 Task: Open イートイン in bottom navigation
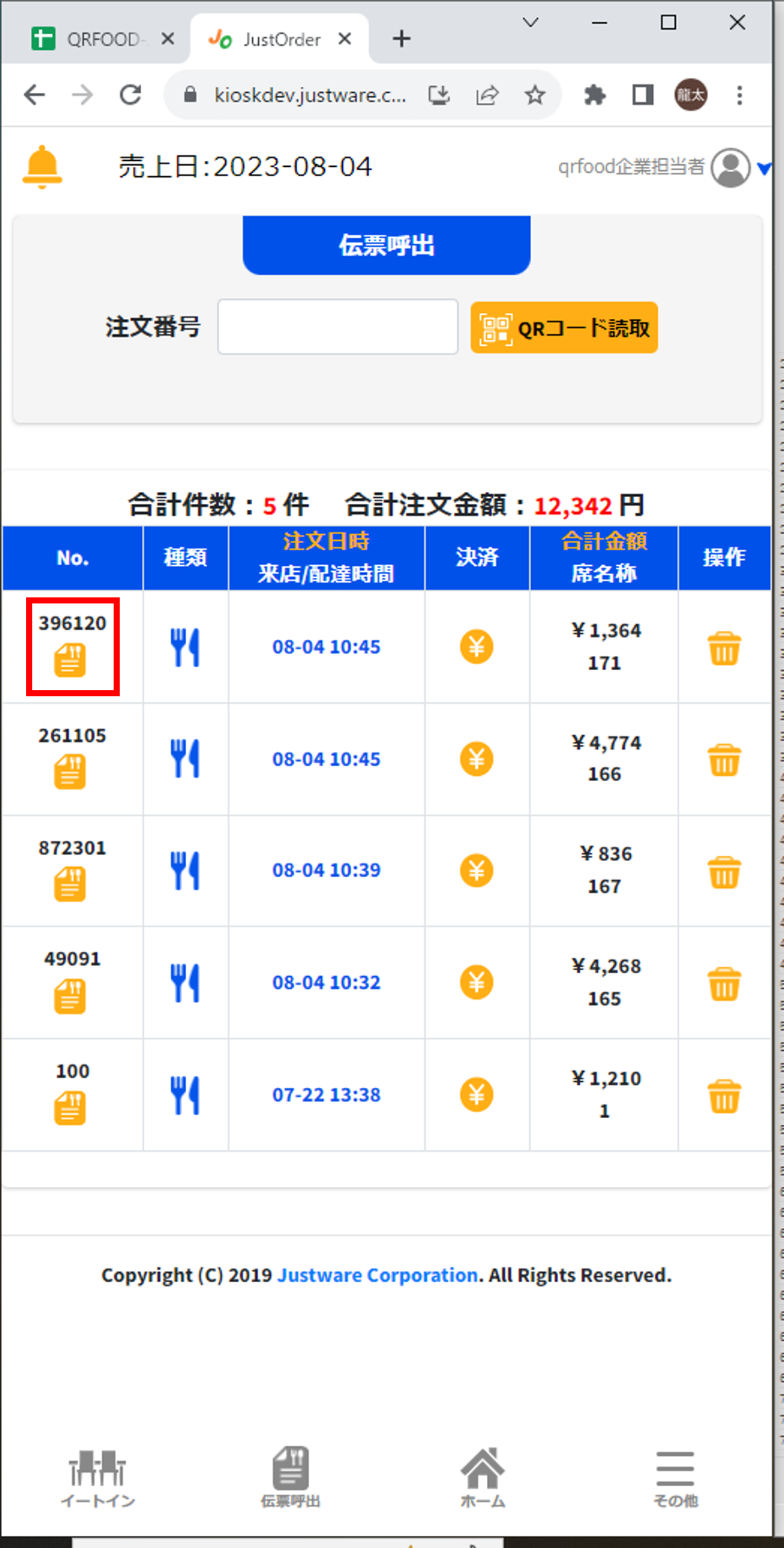coord(98,1477)
